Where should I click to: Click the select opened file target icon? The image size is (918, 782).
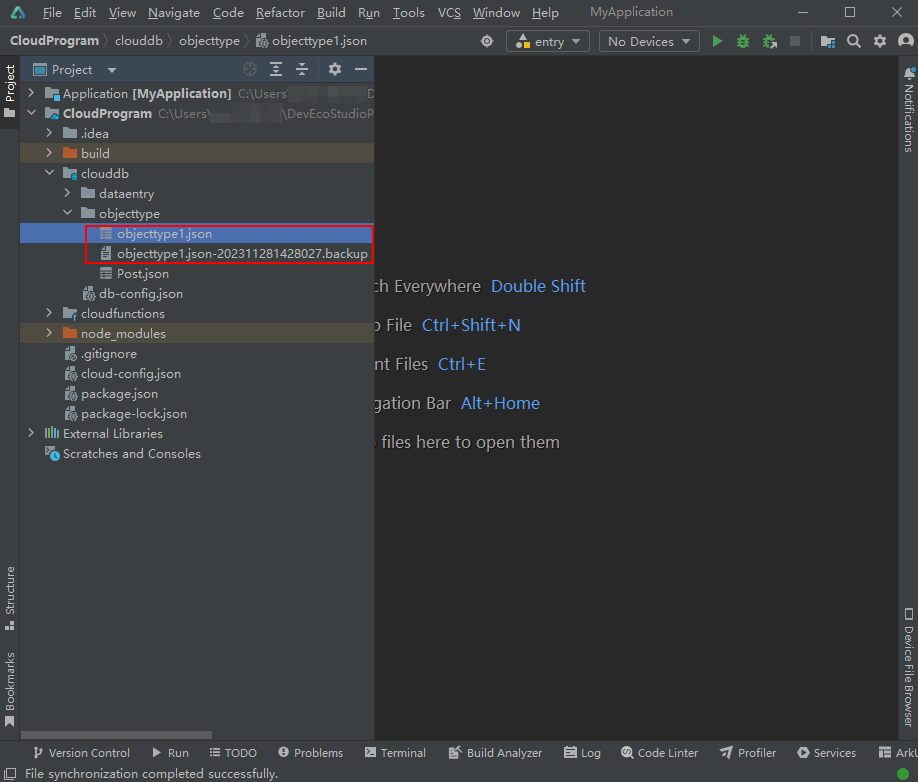pyautogui.click(x=250, y=69)
